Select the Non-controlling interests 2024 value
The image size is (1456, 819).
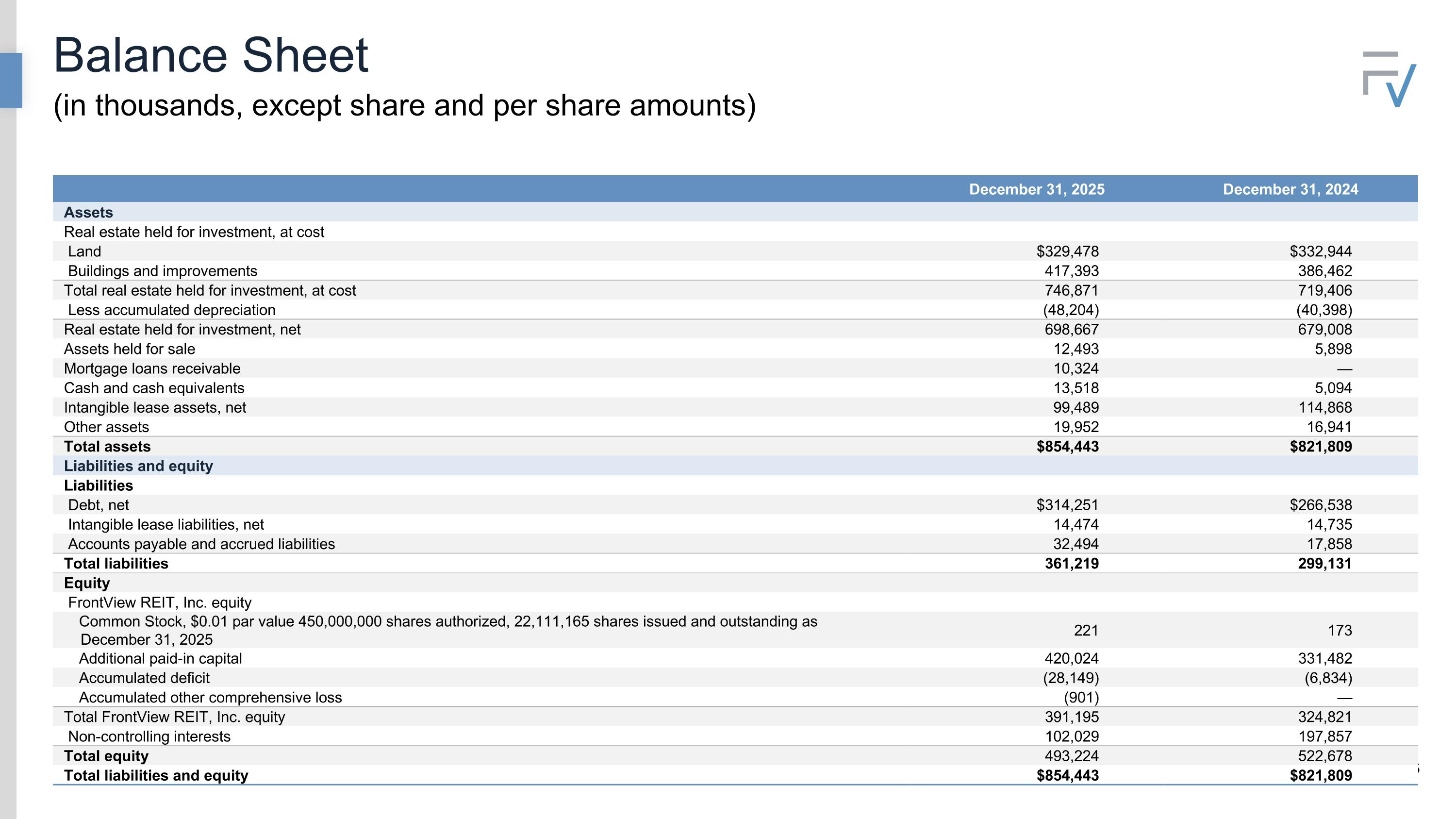tap(1324, 736)
